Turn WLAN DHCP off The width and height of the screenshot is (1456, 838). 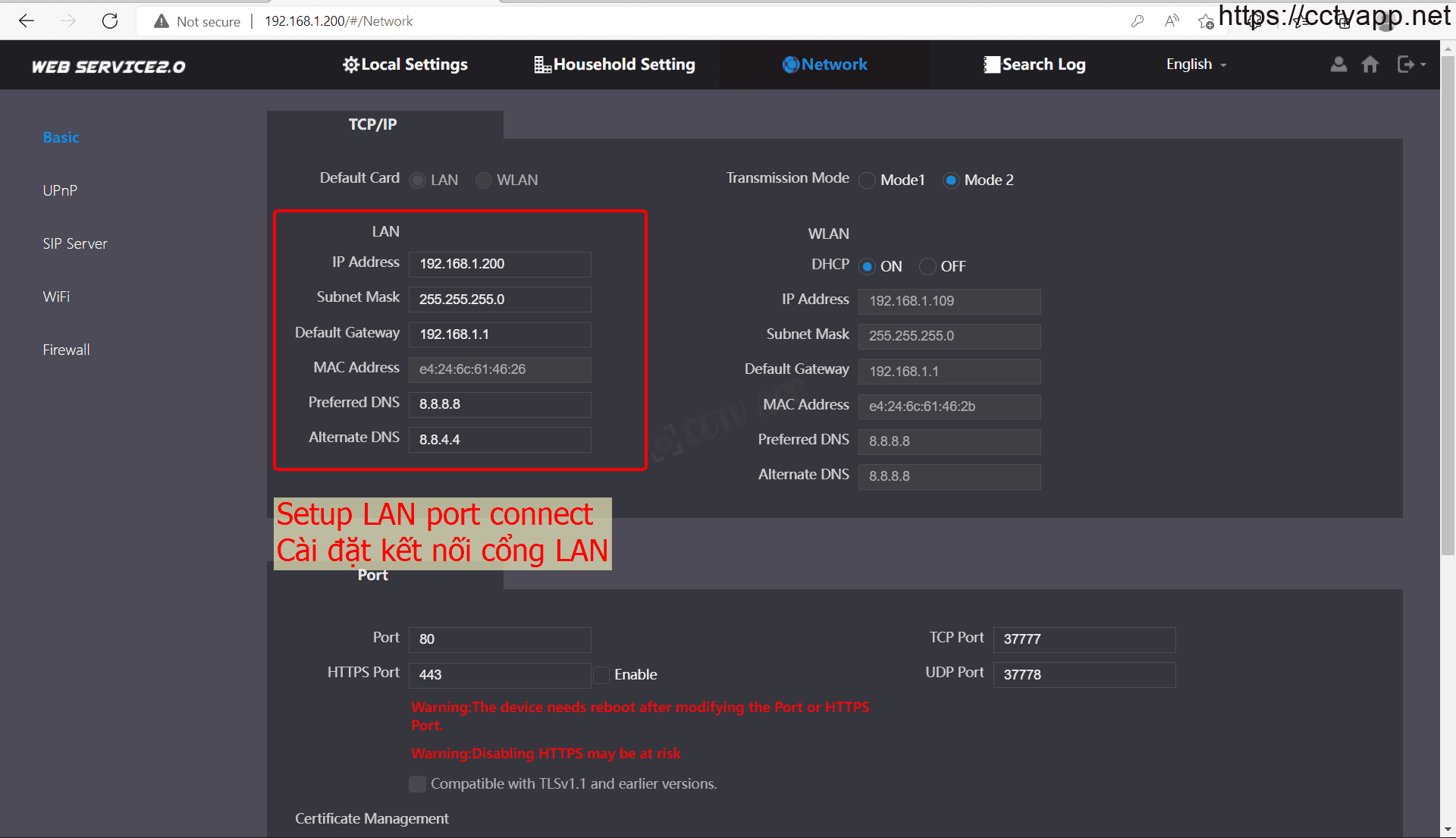[927, 266]
